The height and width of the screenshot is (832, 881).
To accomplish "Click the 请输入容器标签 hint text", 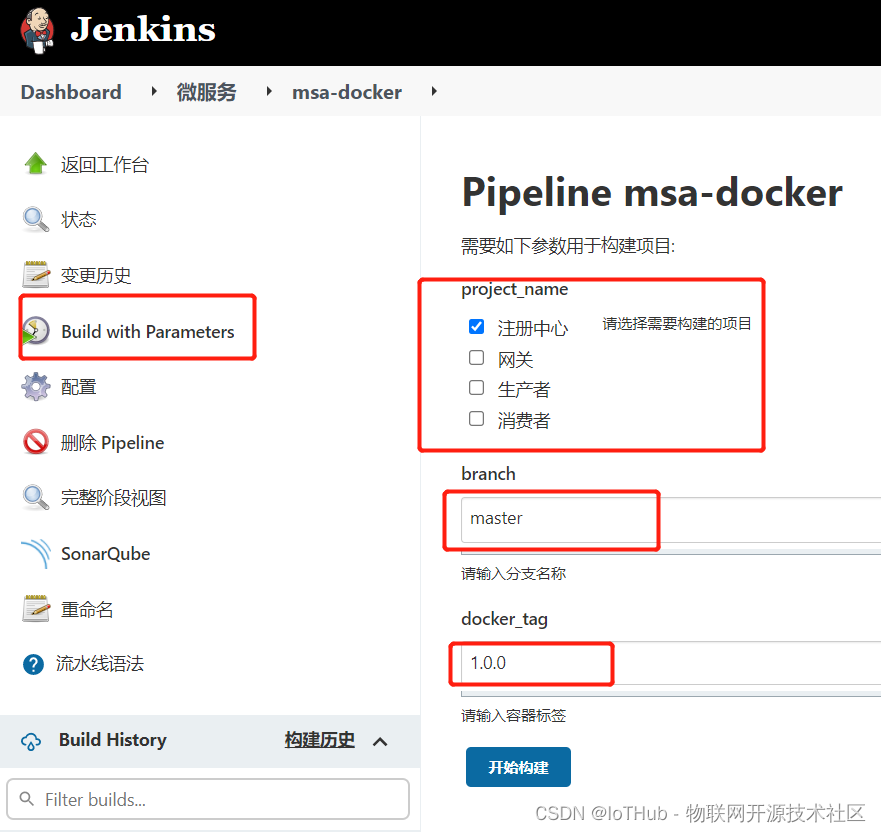I will tap(514, 716).
